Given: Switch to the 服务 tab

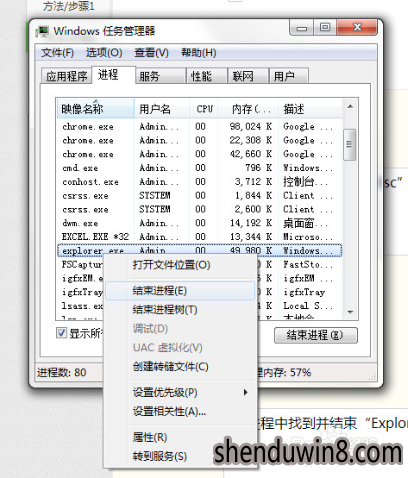Looking at the screenshot, I should coord(161,76).
